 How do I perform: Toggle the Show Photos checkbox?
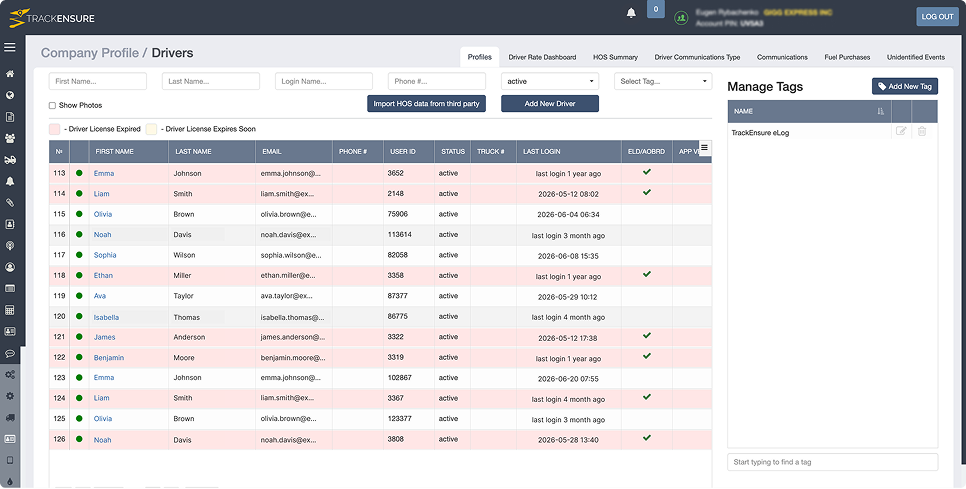52,105
